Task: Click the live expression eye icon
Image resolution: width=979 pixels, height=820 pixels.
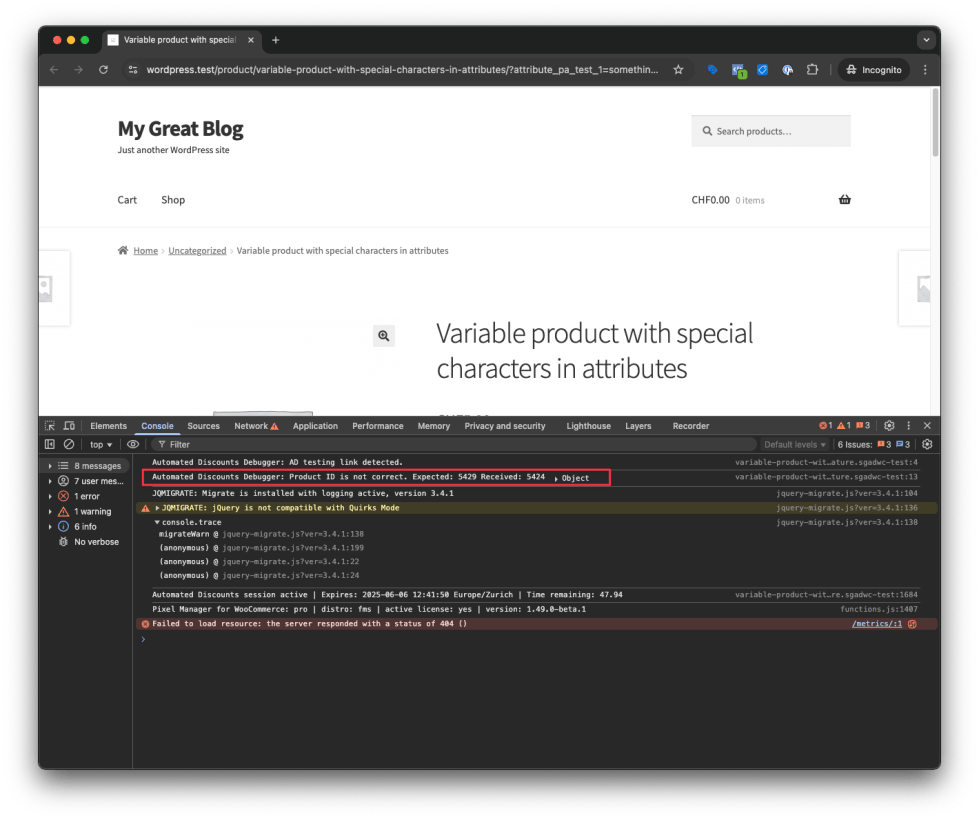Action: 133,444
